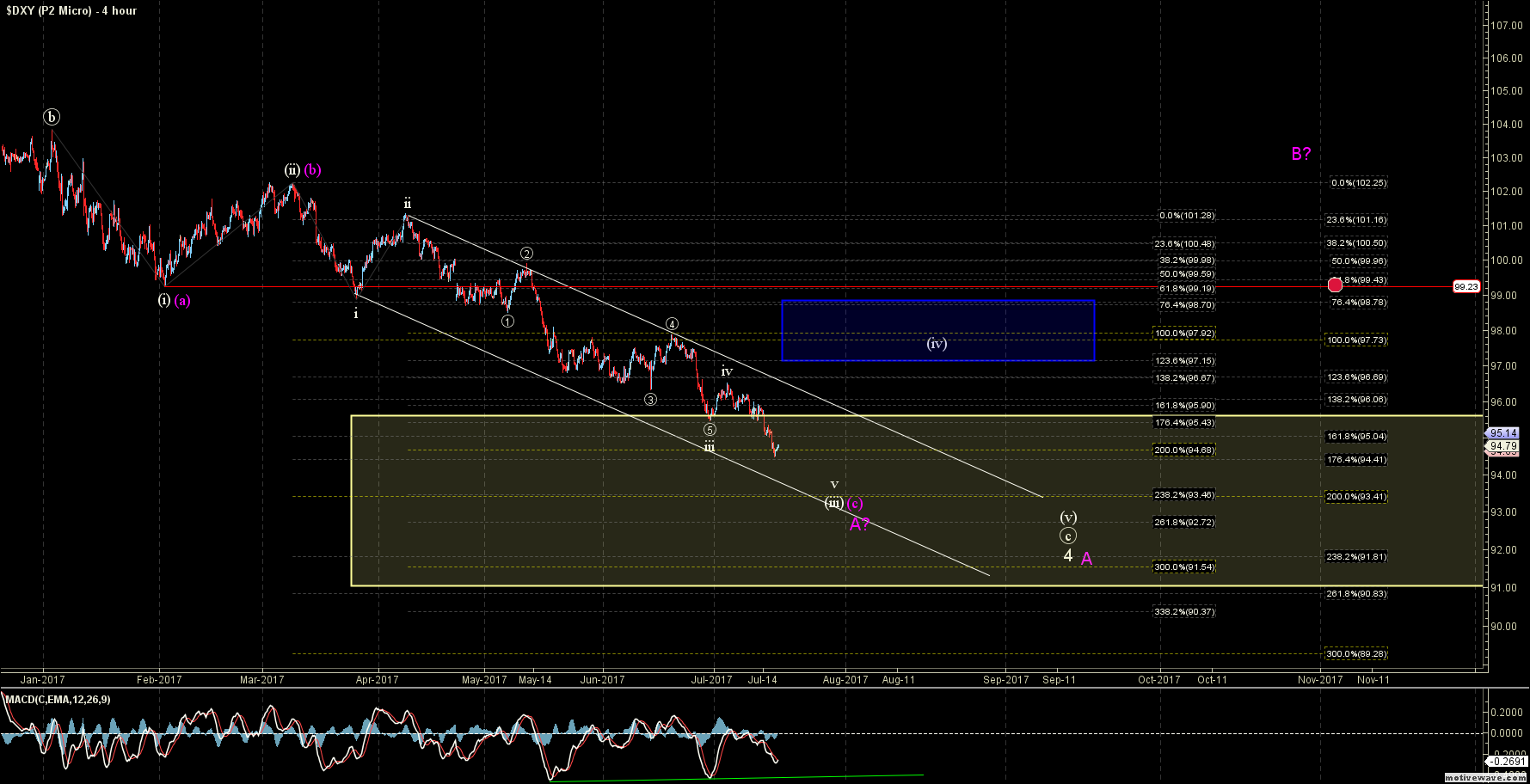This screenshot has width=1530, height=784.
Task: Click the 61.8%(99.19) Fibonacci level
Action: point(1187,289)
